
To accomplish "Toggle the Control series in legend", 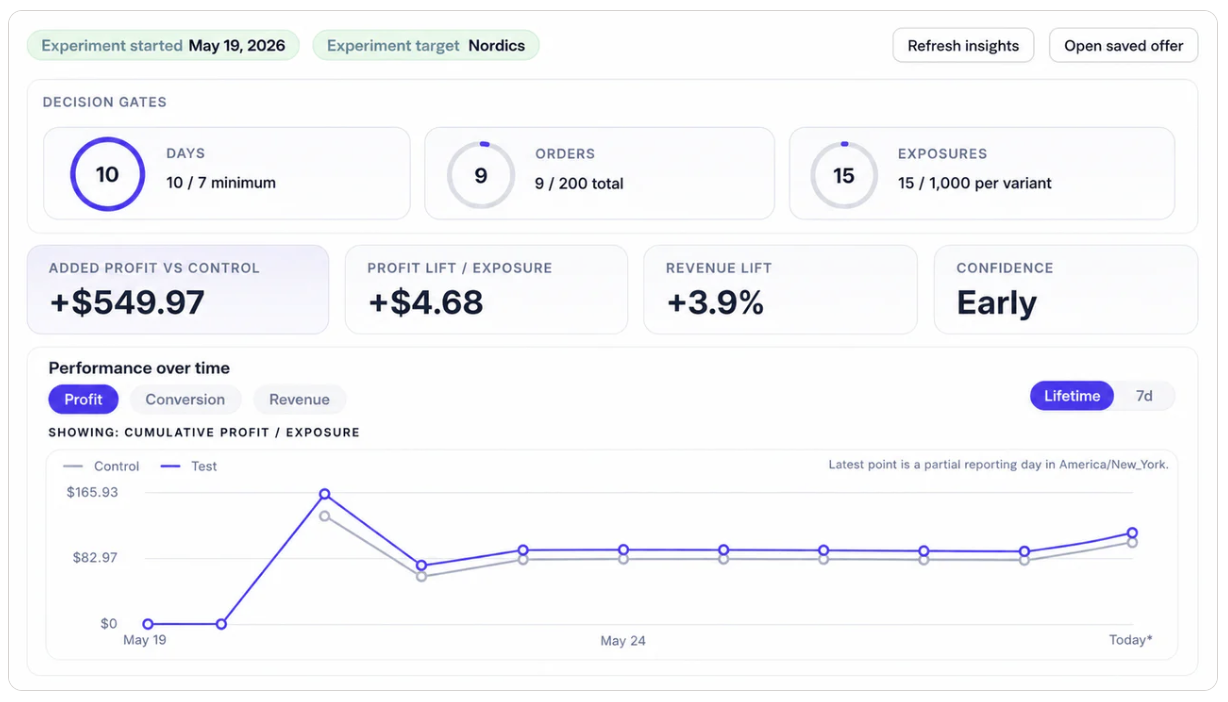I will [101, 466].
